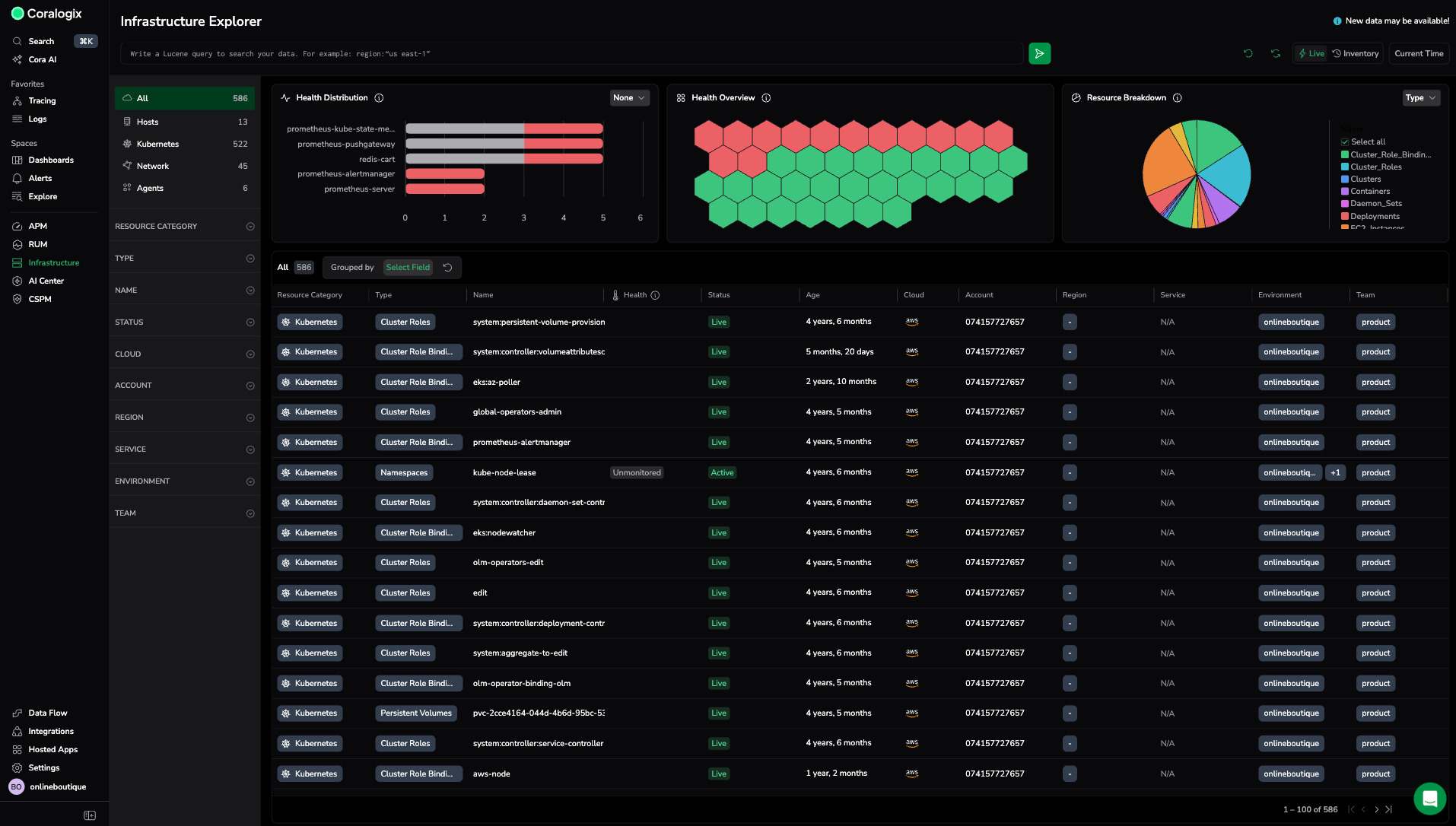Open the None dropdown in Health Distribution
Image resolution: width=1456 pixels, height=826 pixels.
(x=629, y=98)
